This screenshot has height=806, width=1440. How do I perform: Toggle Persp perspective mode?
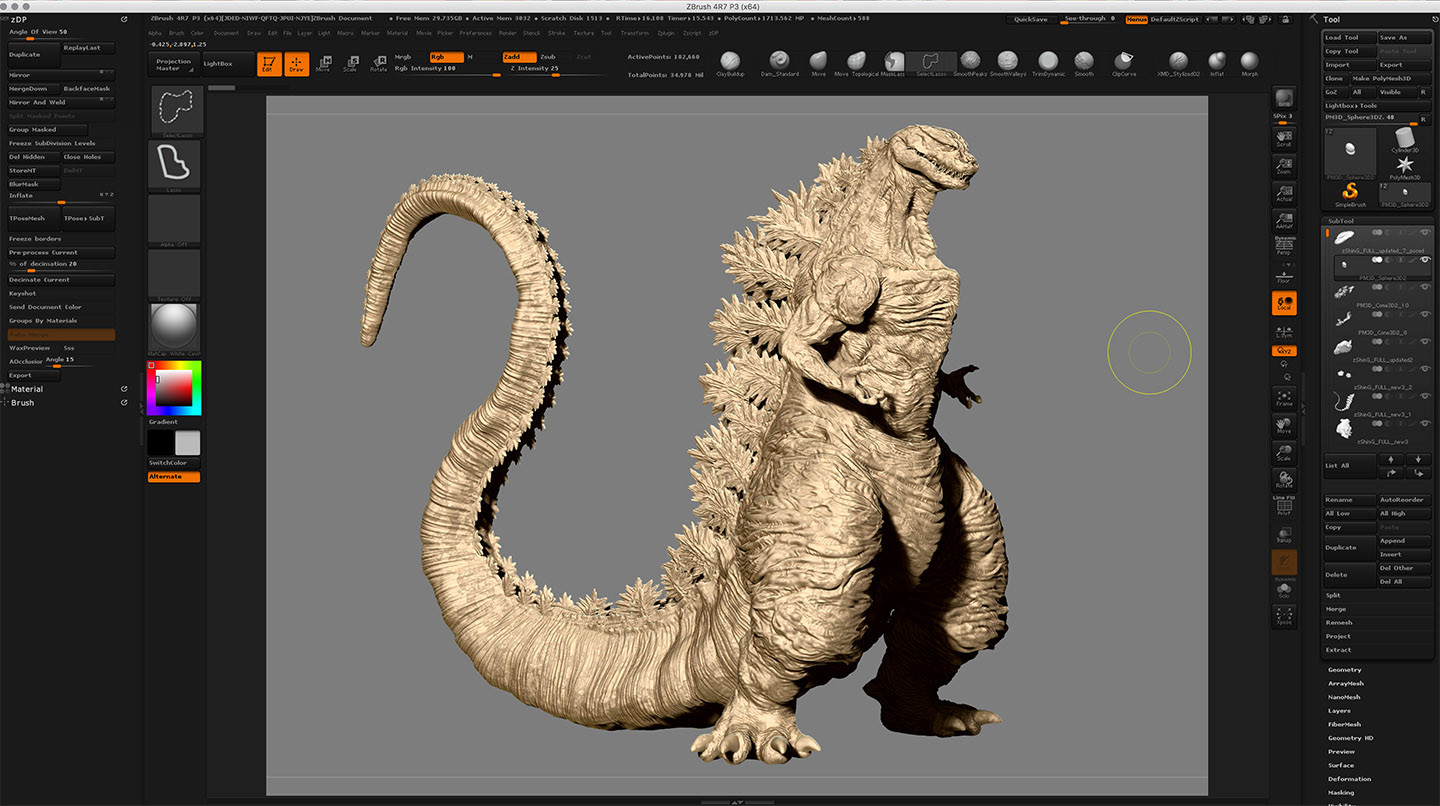[1284, 245]
